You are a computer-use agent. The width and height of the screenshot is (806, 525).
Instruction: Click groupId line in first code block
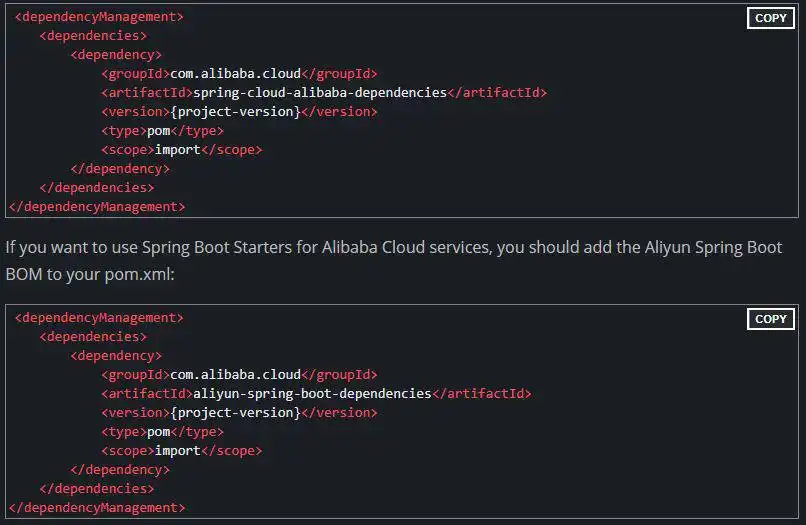click(x=239, y=74)
